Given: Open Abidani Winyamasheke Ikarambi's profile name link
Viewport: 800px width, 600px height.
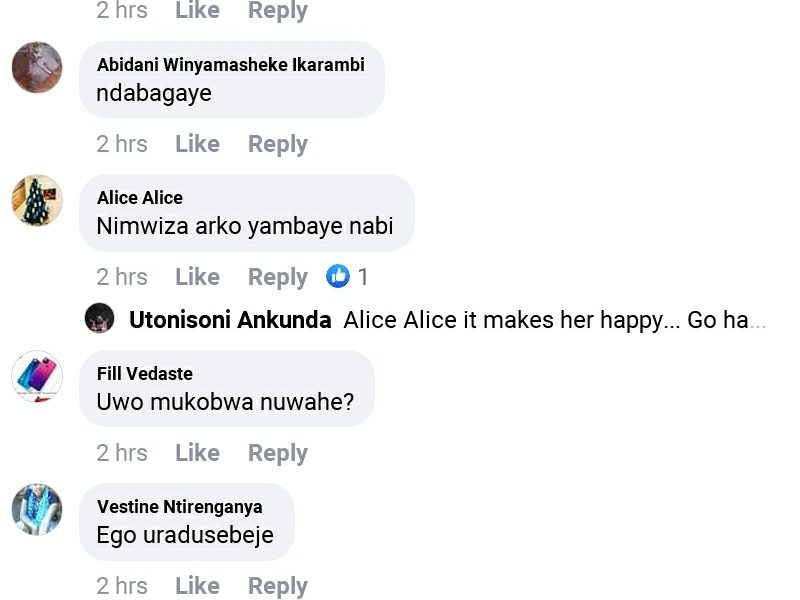Looking at the screenshot, I should (230, 65).
